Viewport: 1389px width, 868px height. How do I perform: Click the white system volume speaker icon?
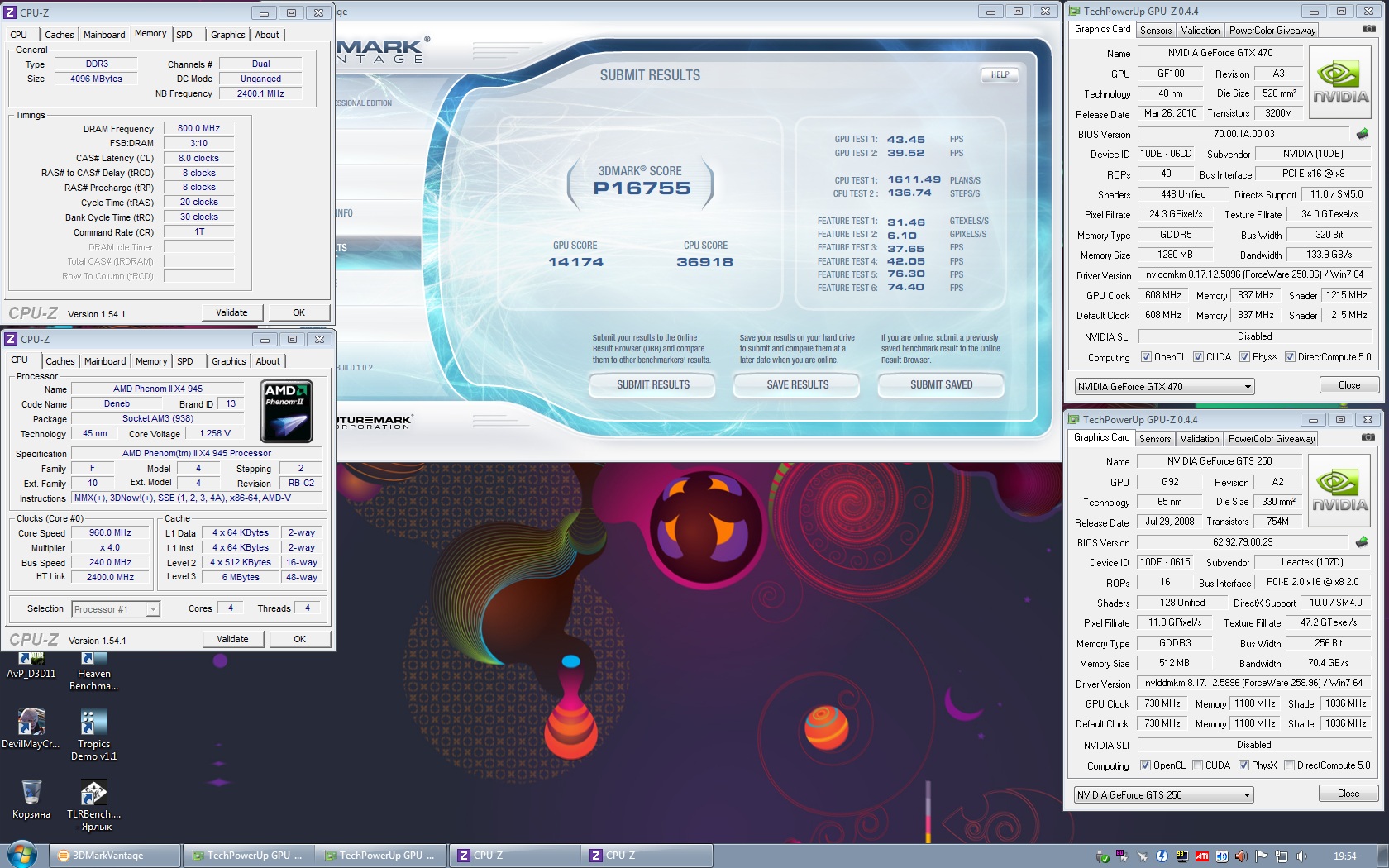pyautogui.click(x=1301, y=856)
